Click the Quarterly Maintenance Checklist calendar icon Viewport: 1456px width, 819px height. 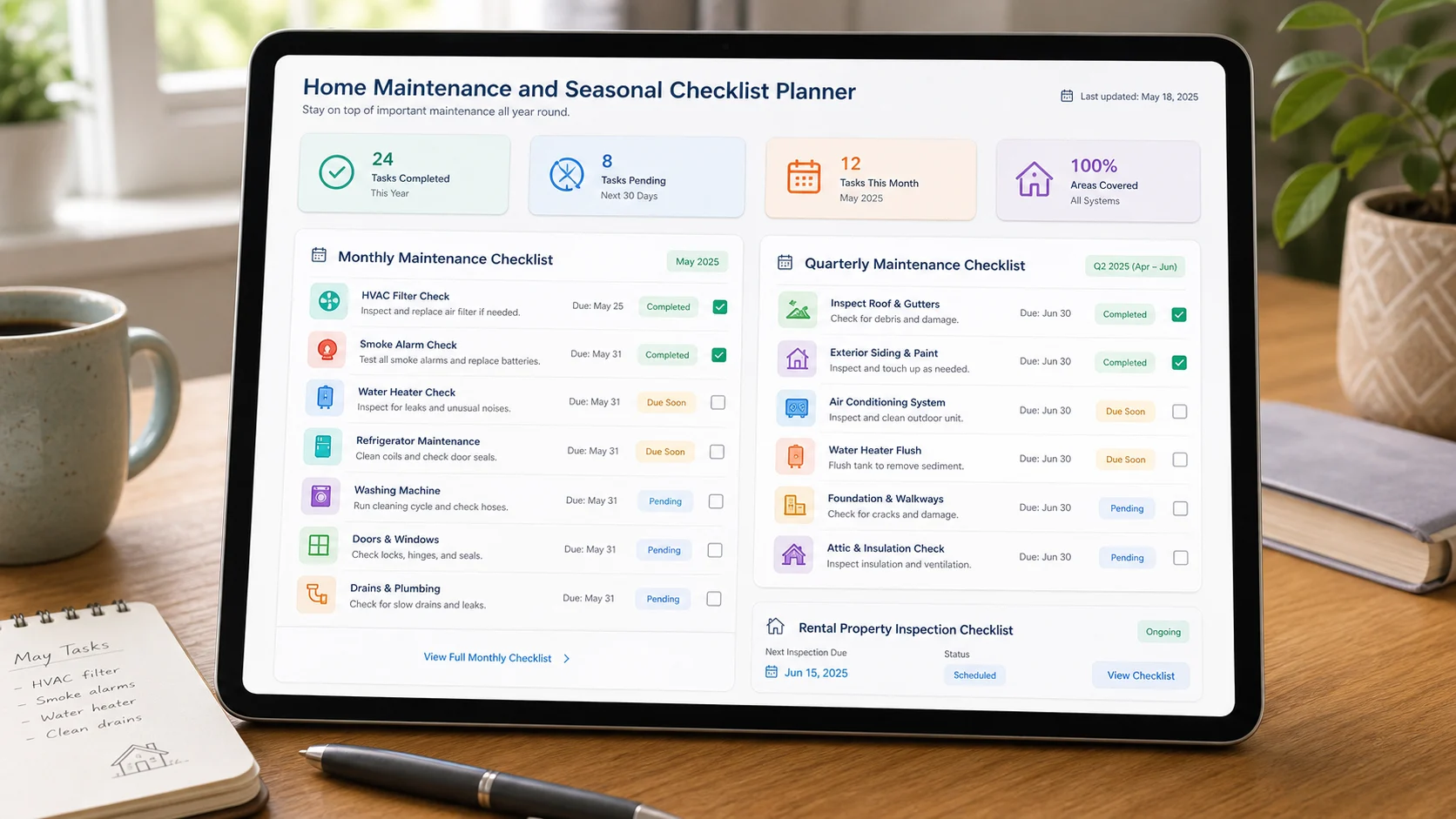tap(785, 262)
